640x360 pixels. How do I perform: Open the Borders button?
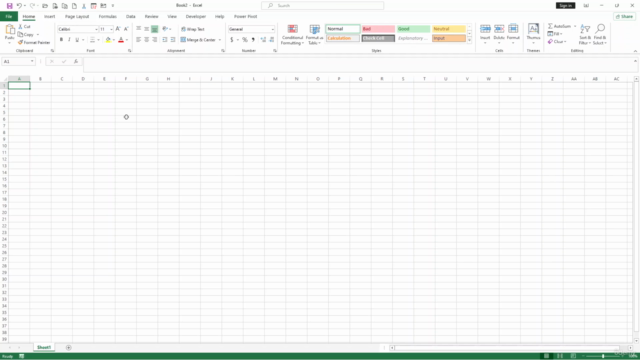93,40
